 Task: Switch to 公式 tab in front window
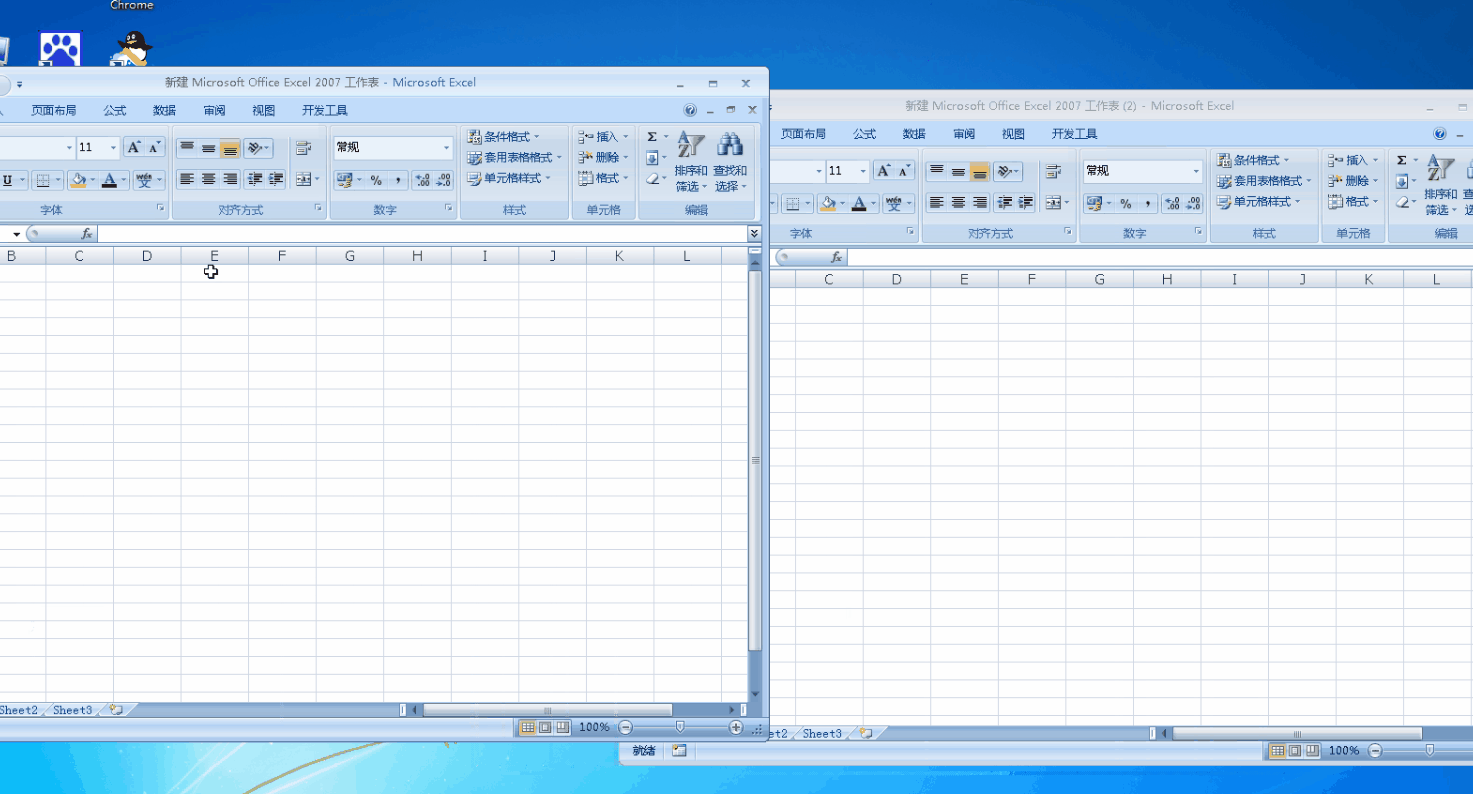click(x=115, y=111)
